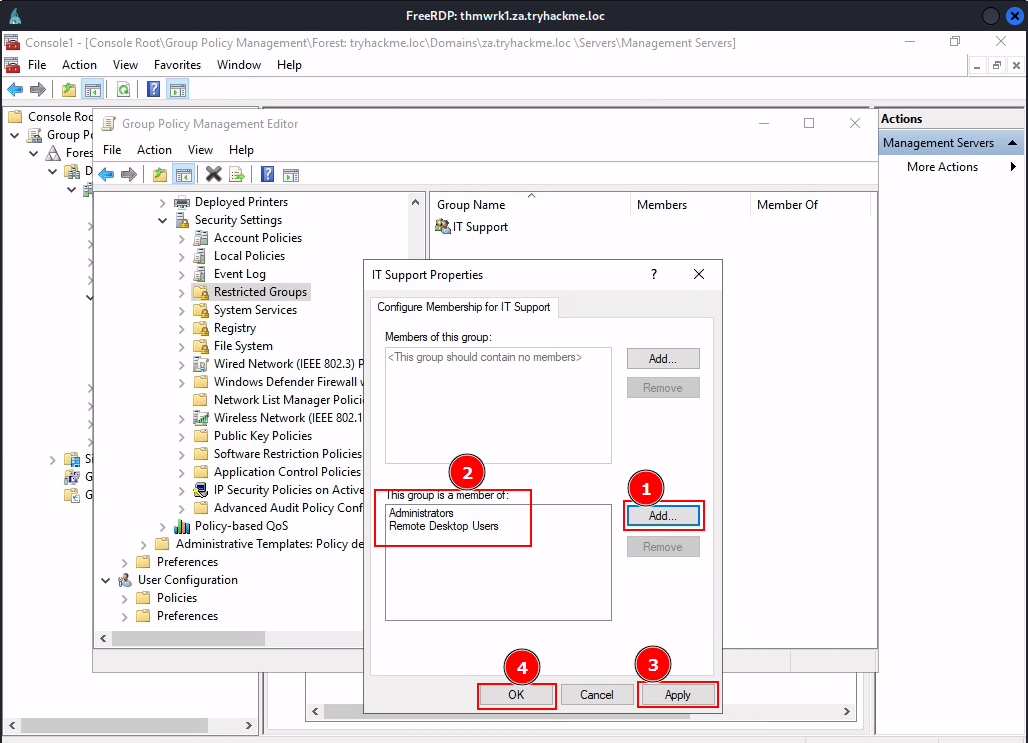Click Console1 tree horizontal scrollbar right arrow

pos(248,725)
